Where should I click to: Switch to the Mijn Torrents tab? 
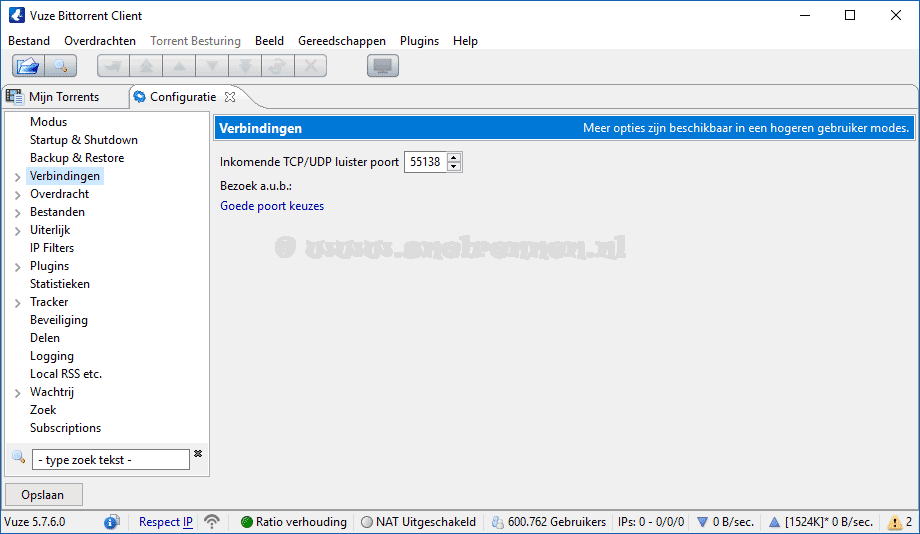tap(65, 97)
